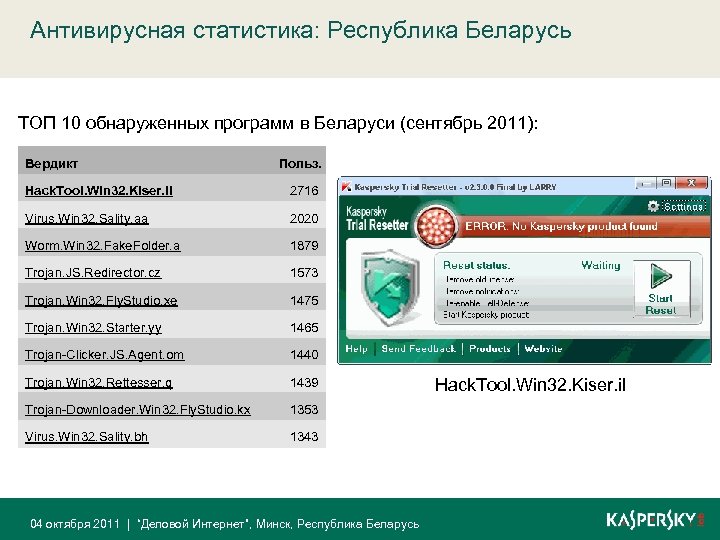Click the Вердикт column header
The image size is (720, 540).
tap(51, 164)
